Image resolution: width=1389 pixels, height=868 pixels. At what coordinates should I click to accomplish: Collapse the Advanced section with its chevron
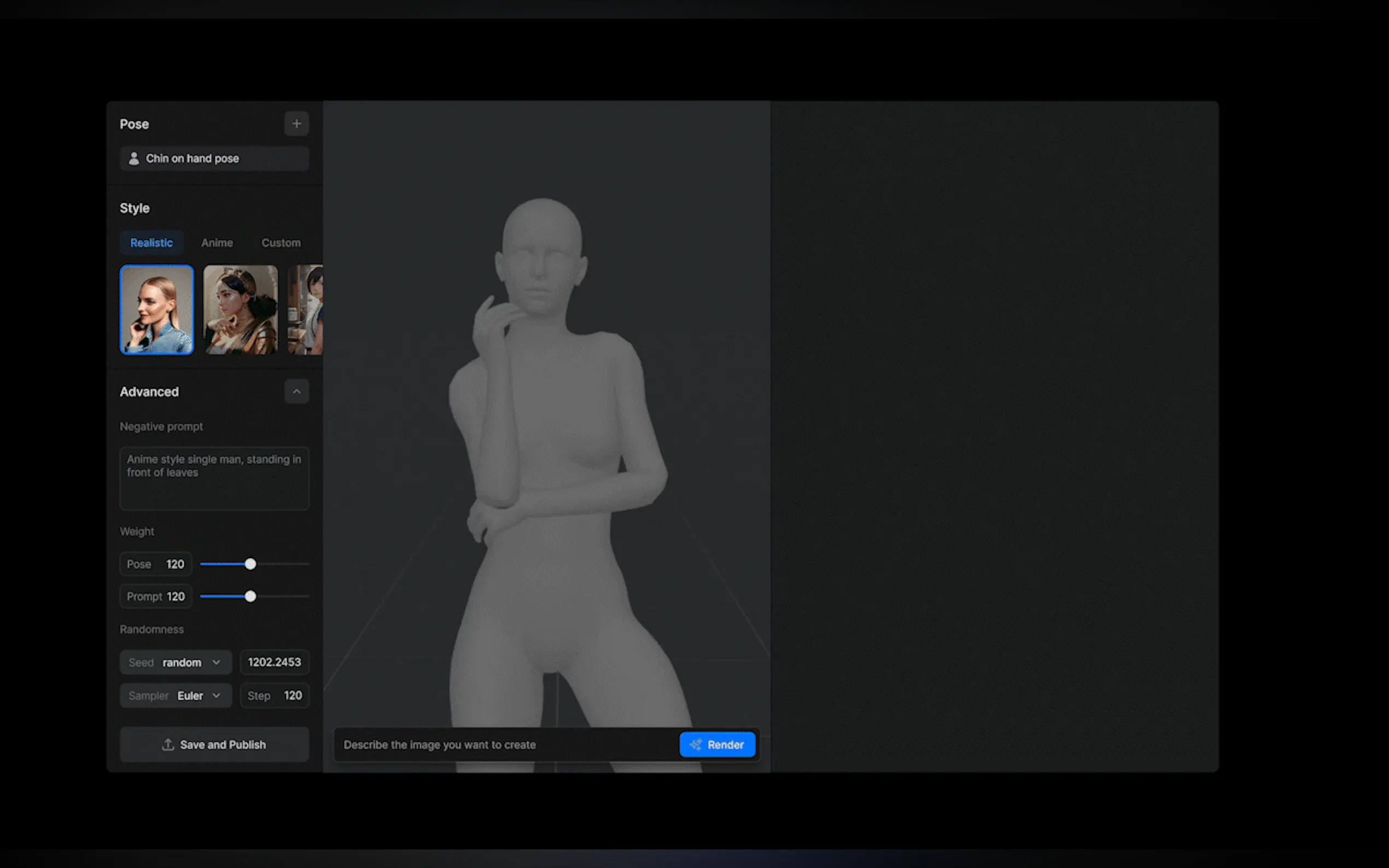296,391
